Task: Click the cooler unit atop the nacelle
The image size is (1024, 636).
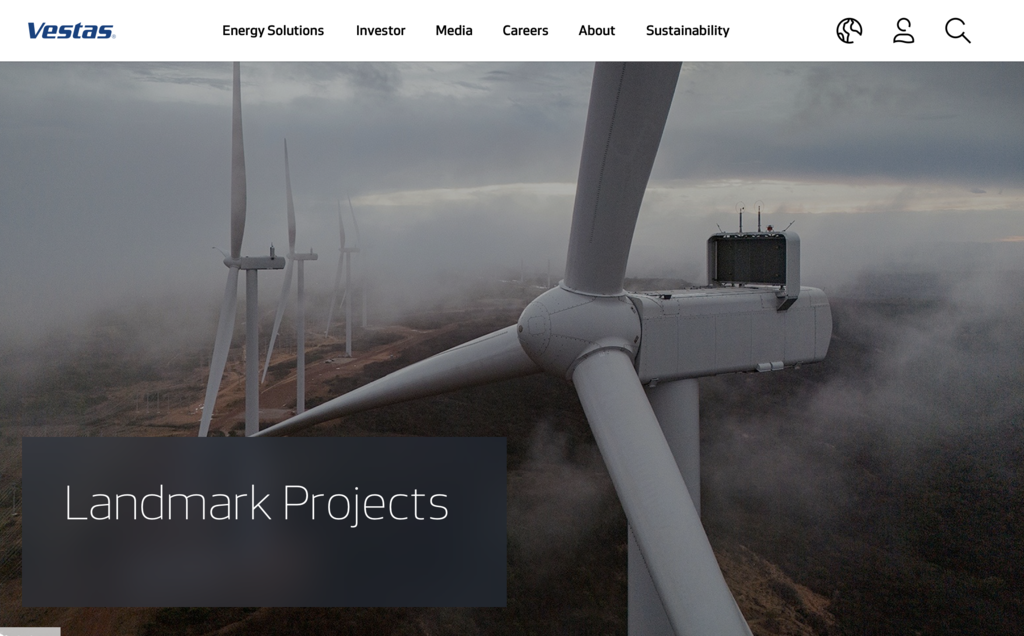Action: pyautogui.click(x=754, y=259)
